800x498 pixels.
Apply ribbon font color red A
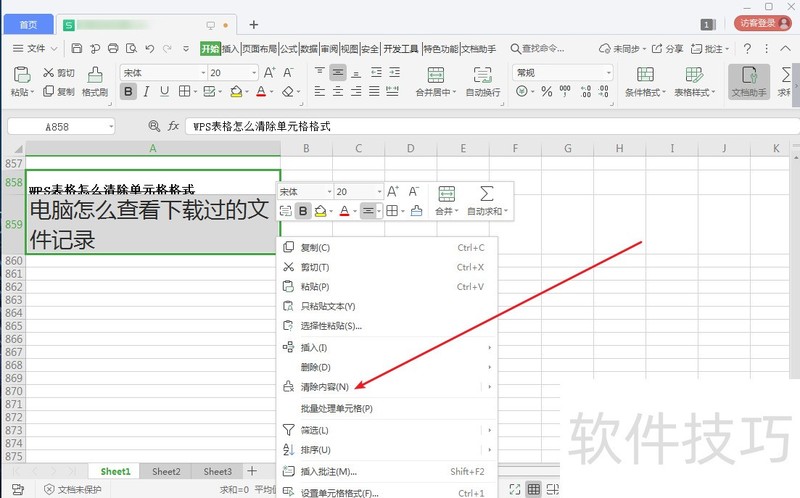(x=261, y=91)
